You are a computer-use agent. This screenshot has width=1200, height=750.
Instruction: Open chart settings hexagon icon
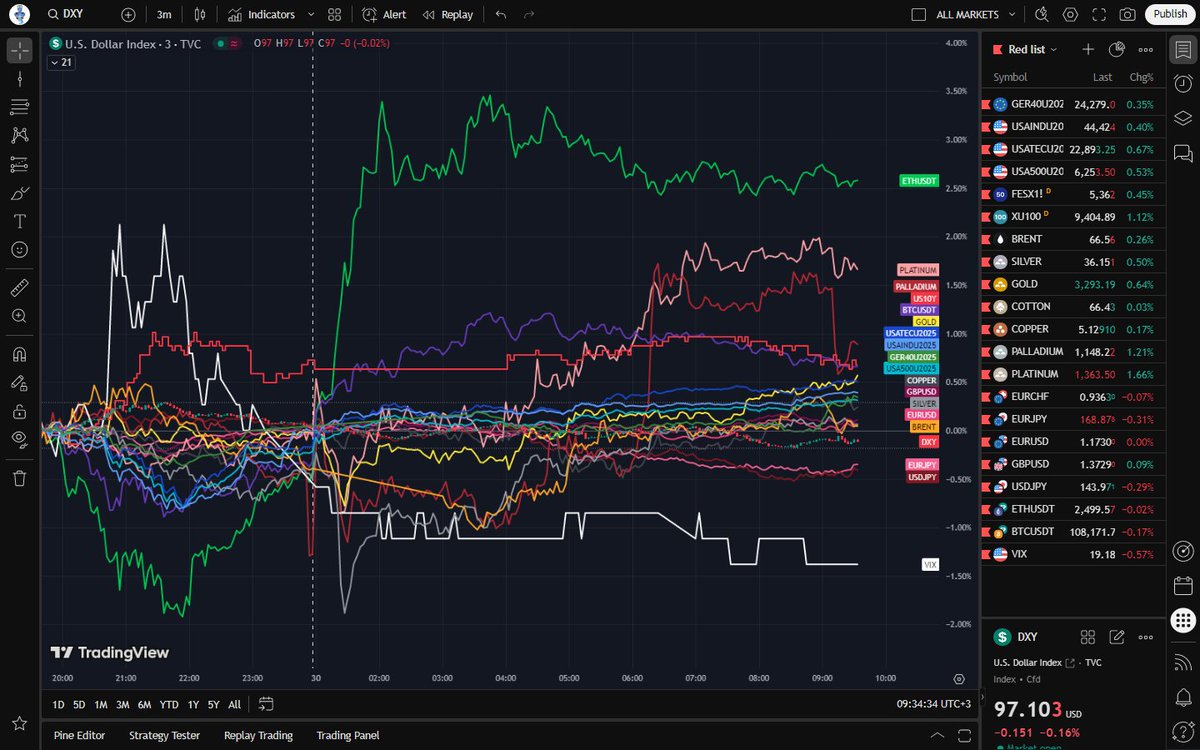click(x=1071, y=15)
